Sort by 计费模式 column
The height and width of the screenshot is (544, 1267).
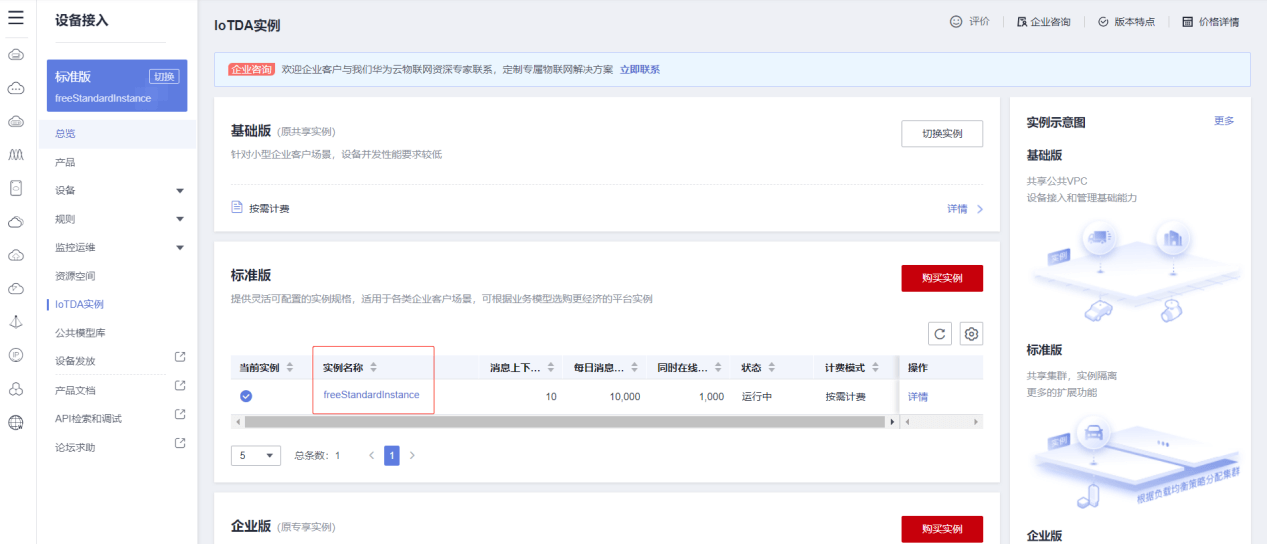[876, 368]
